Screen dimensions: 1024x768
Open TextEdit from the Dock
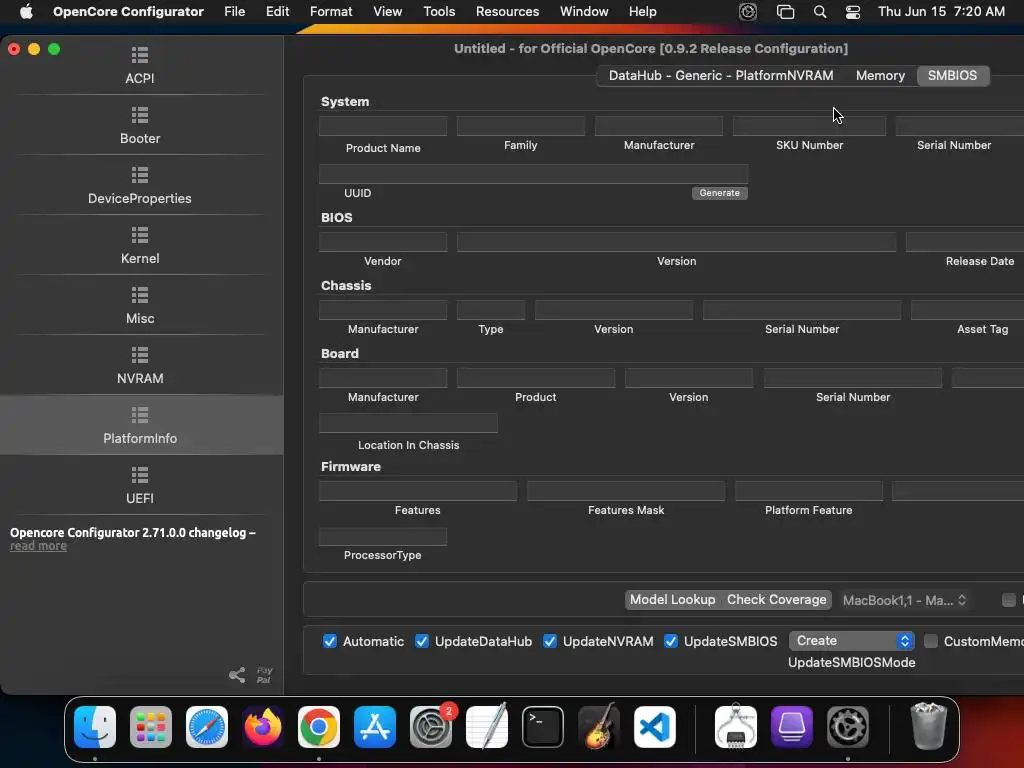(487, 726)
